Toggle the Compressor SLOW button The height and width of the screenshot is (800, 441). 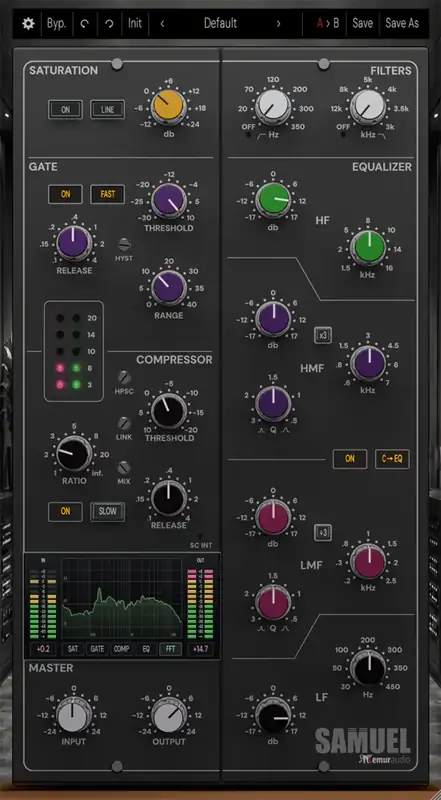pos(107,512)
